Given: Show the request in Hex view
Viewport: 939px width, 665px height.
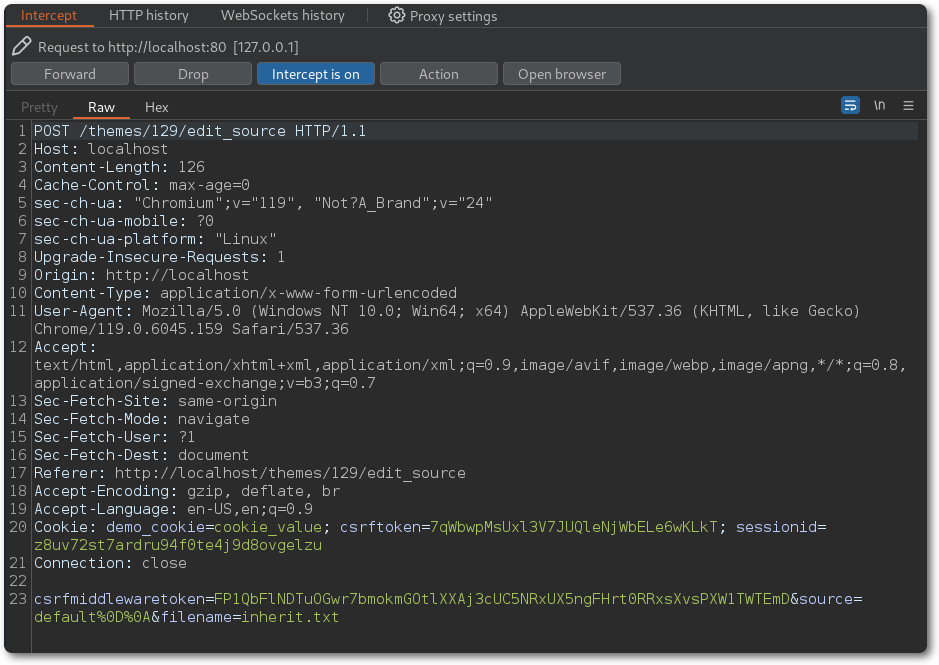Looking at the screenshot, I should pyautogui.click(x=157, y=107).
